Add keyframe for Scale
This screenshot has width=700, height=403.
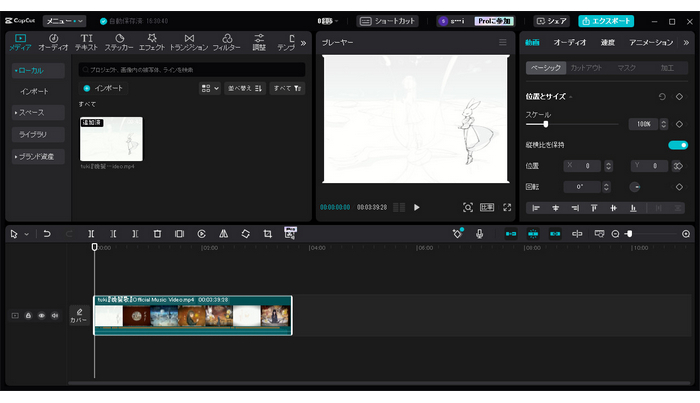point(679,124)
